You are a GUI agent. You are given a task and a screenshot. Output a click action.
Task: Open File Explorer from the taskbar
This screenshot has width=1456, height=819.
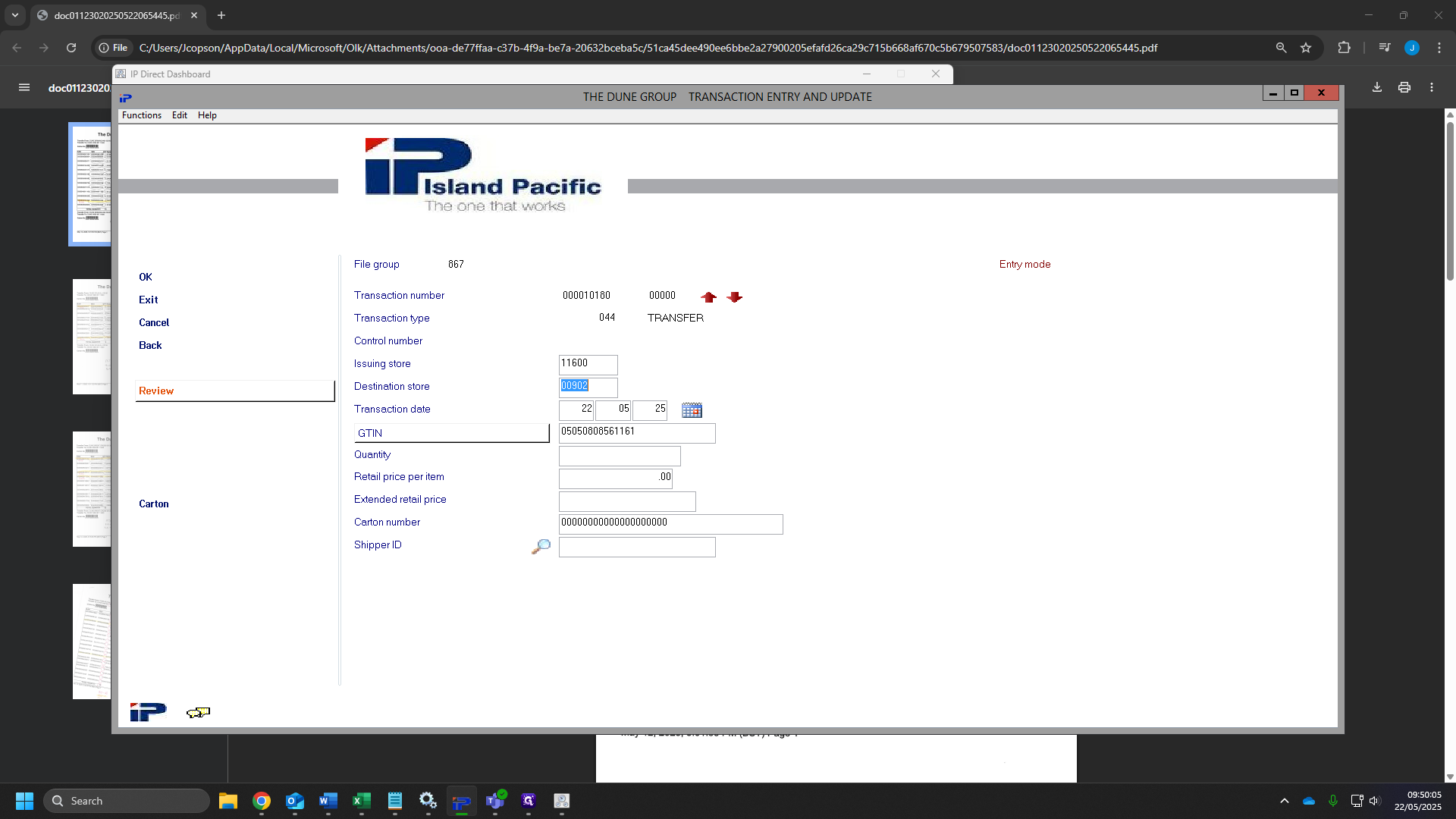tap(228, 801)
